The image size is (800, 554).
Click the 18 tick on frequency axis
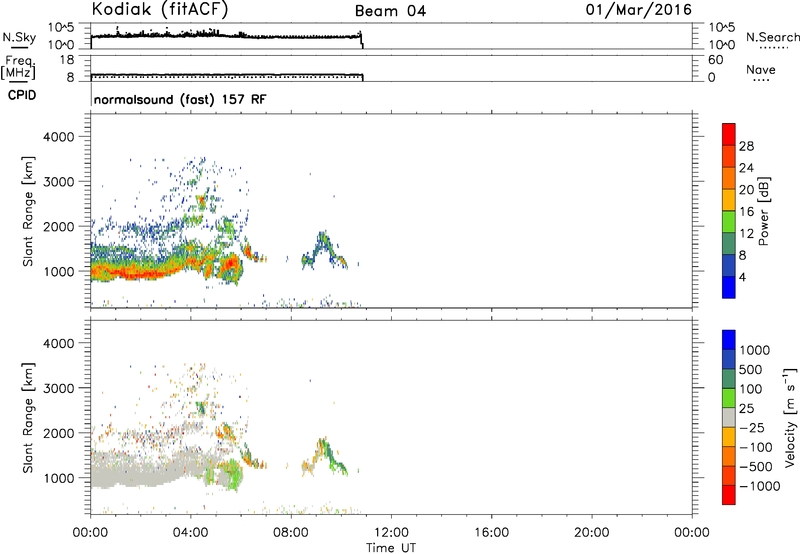click(66, 60)
